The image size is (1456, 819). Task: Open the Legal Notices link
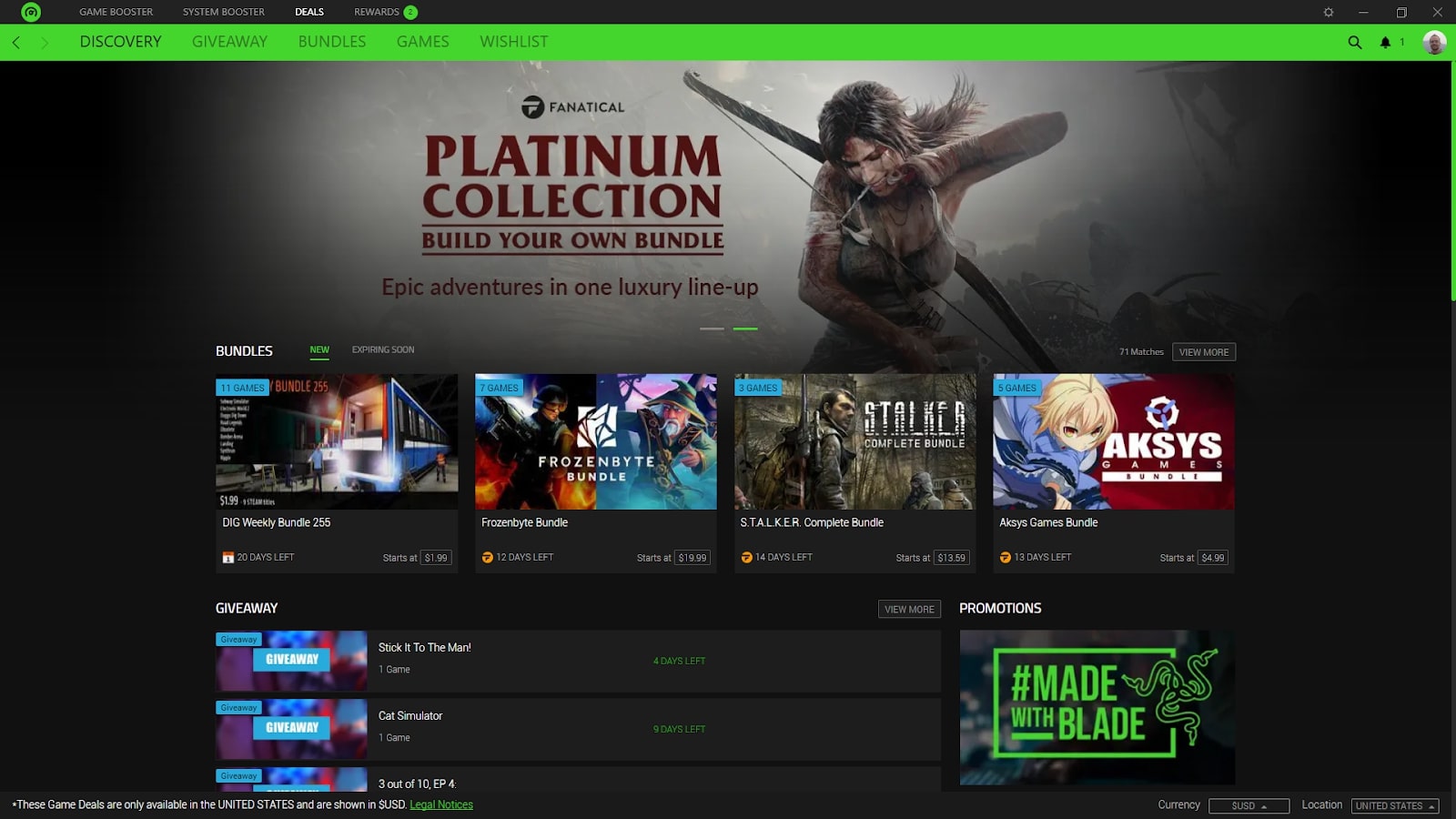point(441,804)
